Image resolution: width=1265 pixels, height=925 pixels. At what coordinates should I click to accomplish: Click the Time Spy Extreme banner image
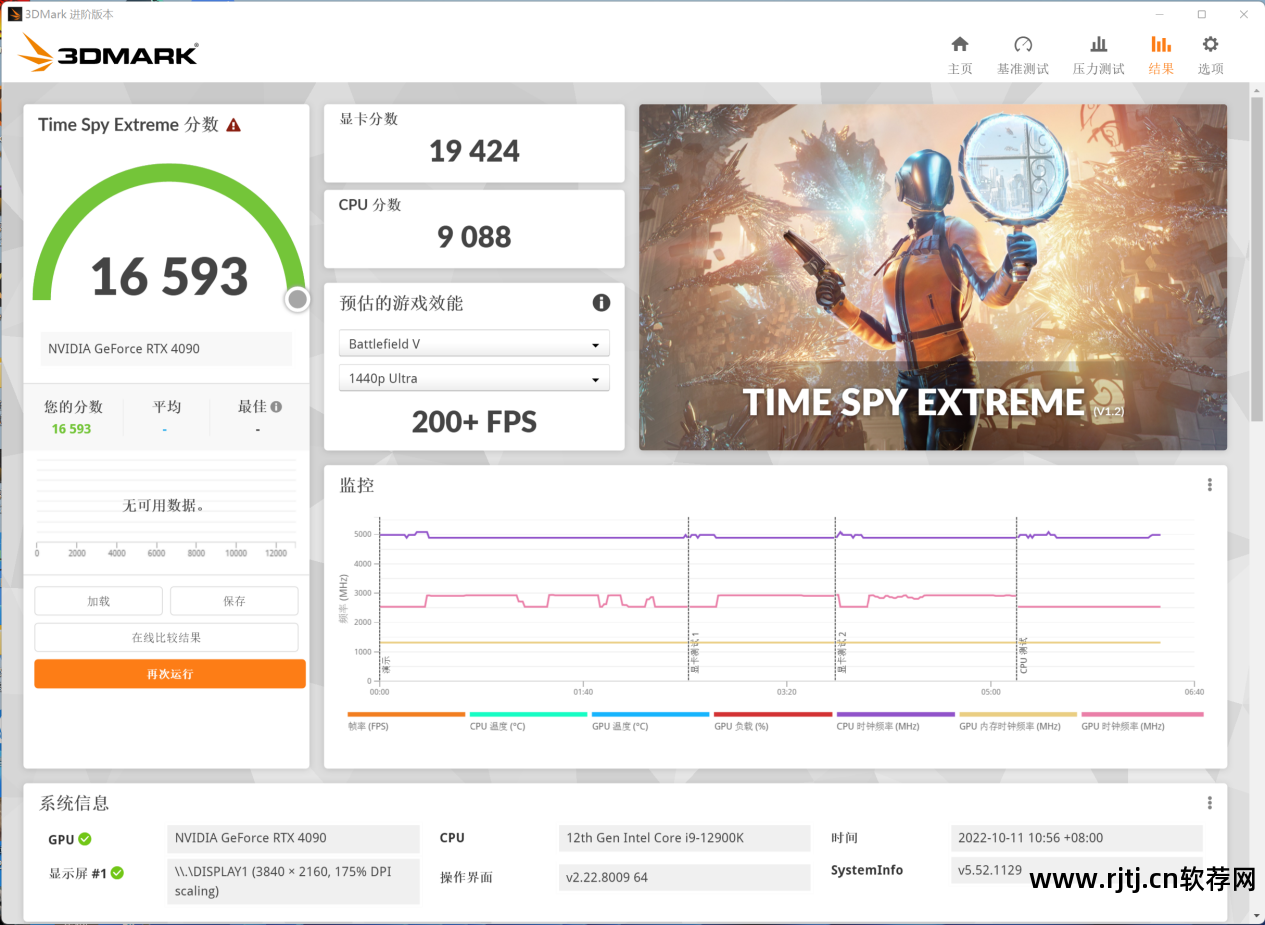[933, 277]
